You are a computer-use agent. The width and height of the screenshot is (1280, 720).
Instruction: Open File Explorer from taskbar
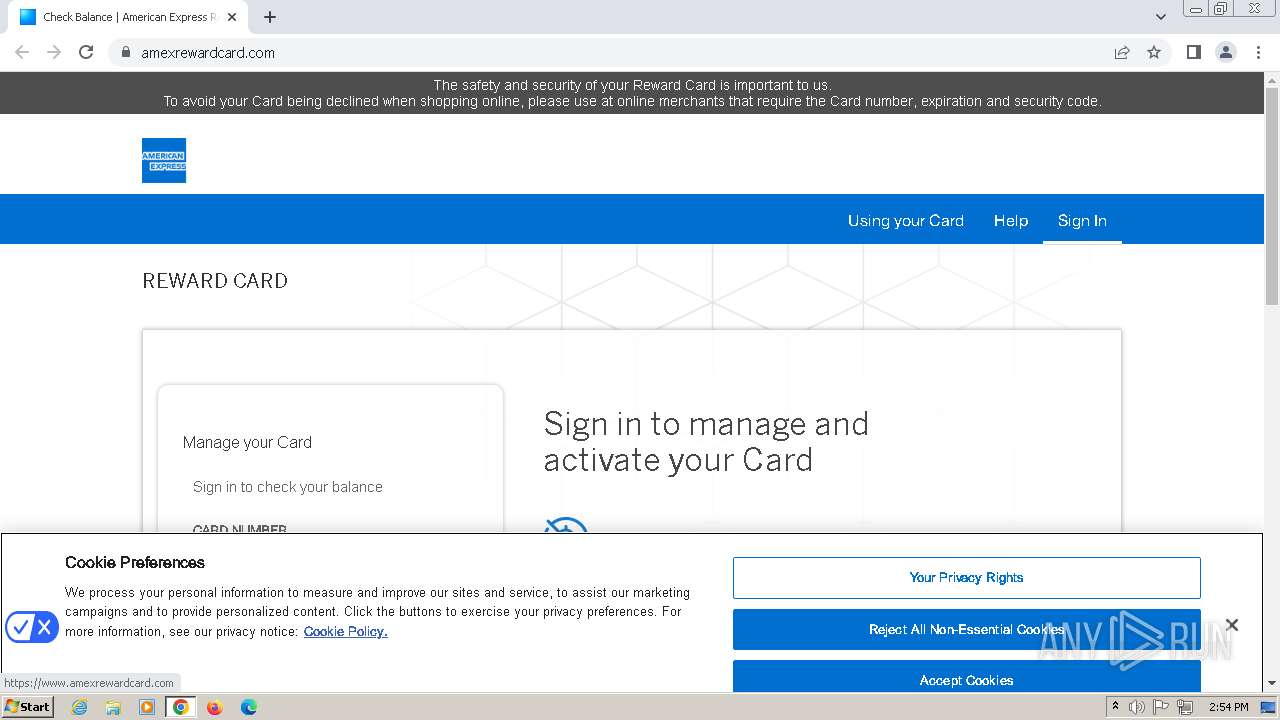[x=113, y=707]
